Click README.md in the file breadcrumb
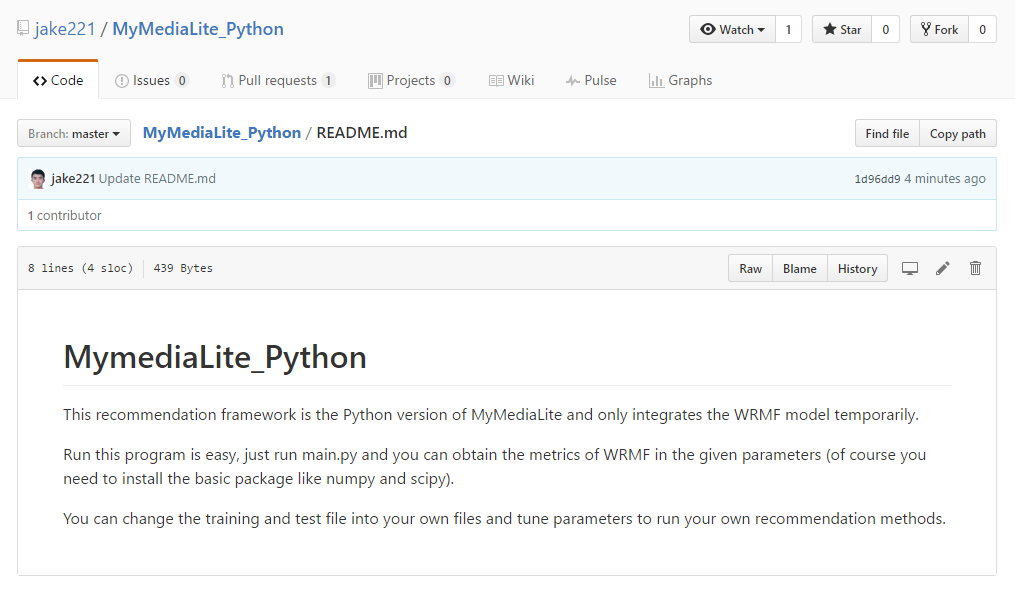Viewport: 1015px width, 611px height. point(362,133)
